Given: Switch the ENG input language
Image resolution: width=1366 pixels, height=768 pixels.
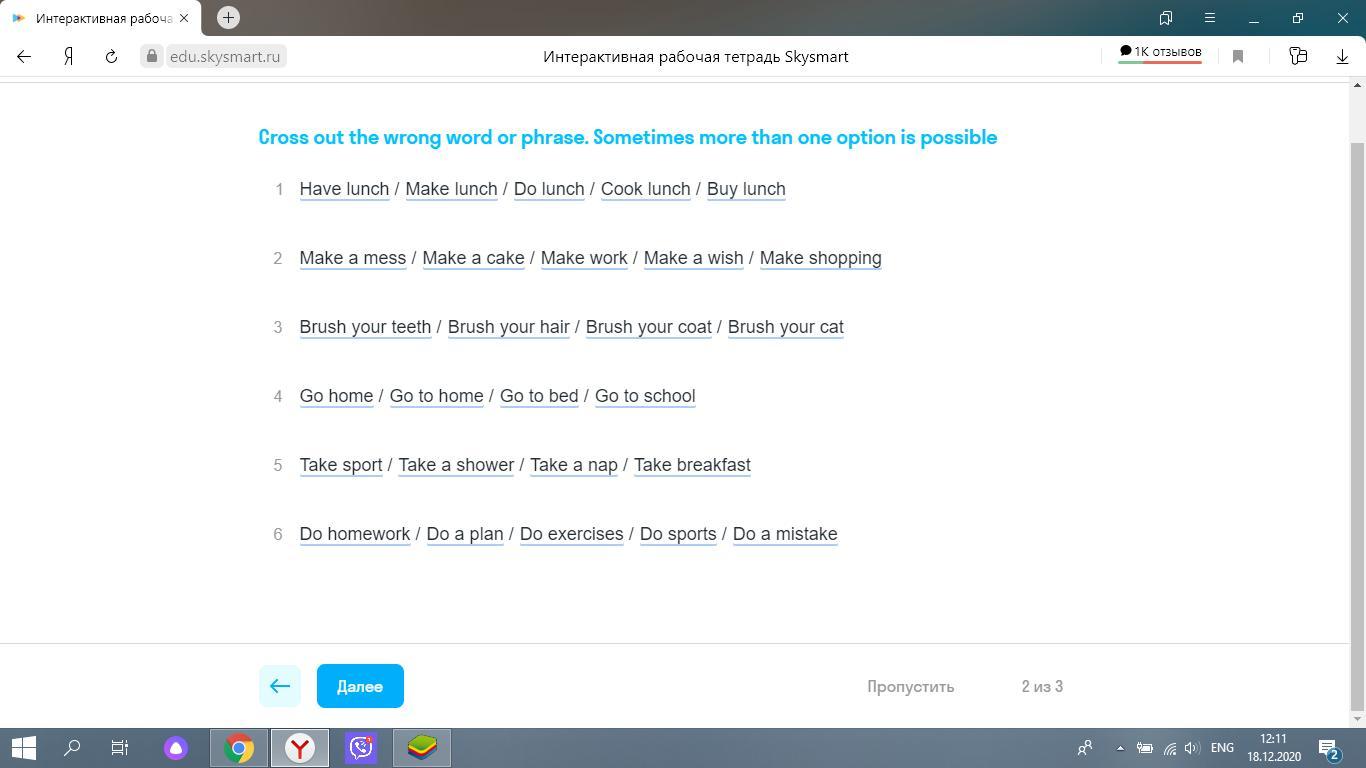Looking at the screenshot, I should [1222, 748].
